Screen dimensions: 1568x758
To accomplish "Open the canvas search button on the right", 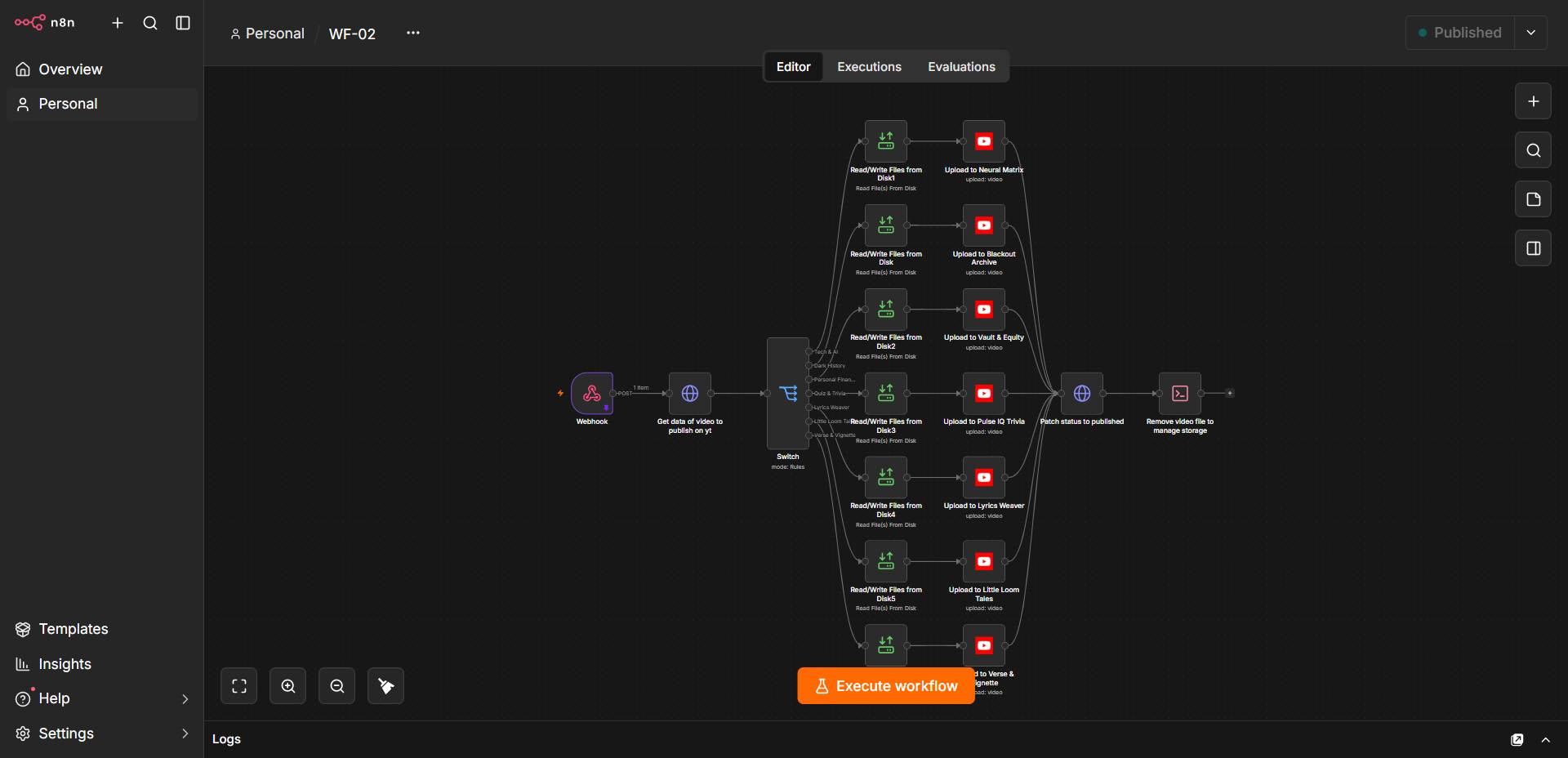I will 1534,150.
